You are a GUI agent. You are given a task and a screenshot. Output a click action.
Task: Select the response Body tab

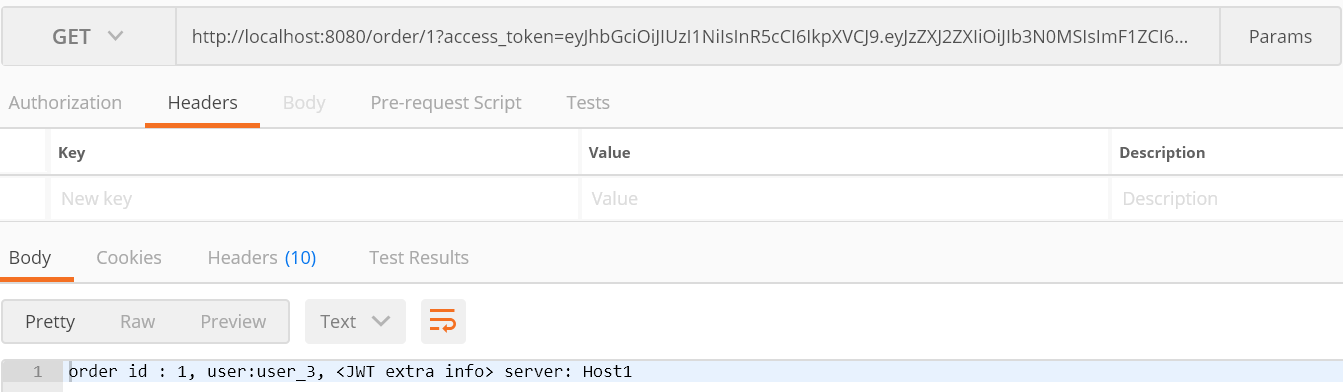click(30, 258)
